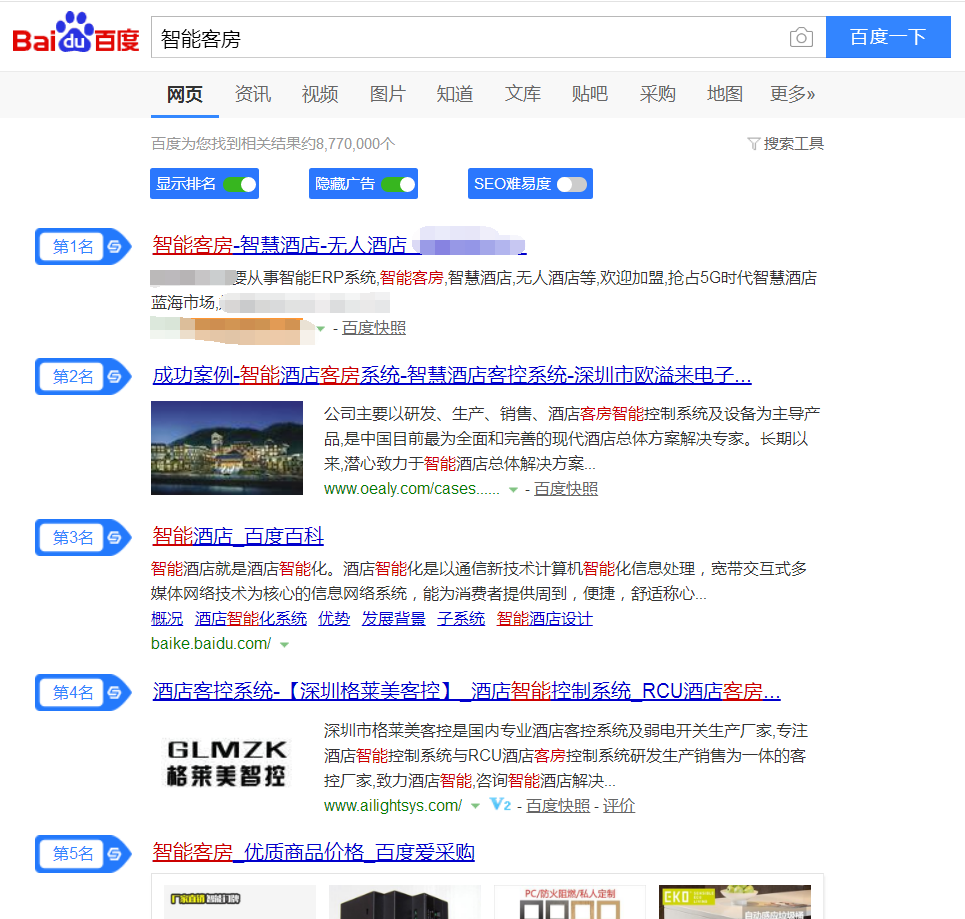Click the baike.baidu.com/ URL
Image resolution: width=965 pixels, height=919 pixels.
point(211,644)
